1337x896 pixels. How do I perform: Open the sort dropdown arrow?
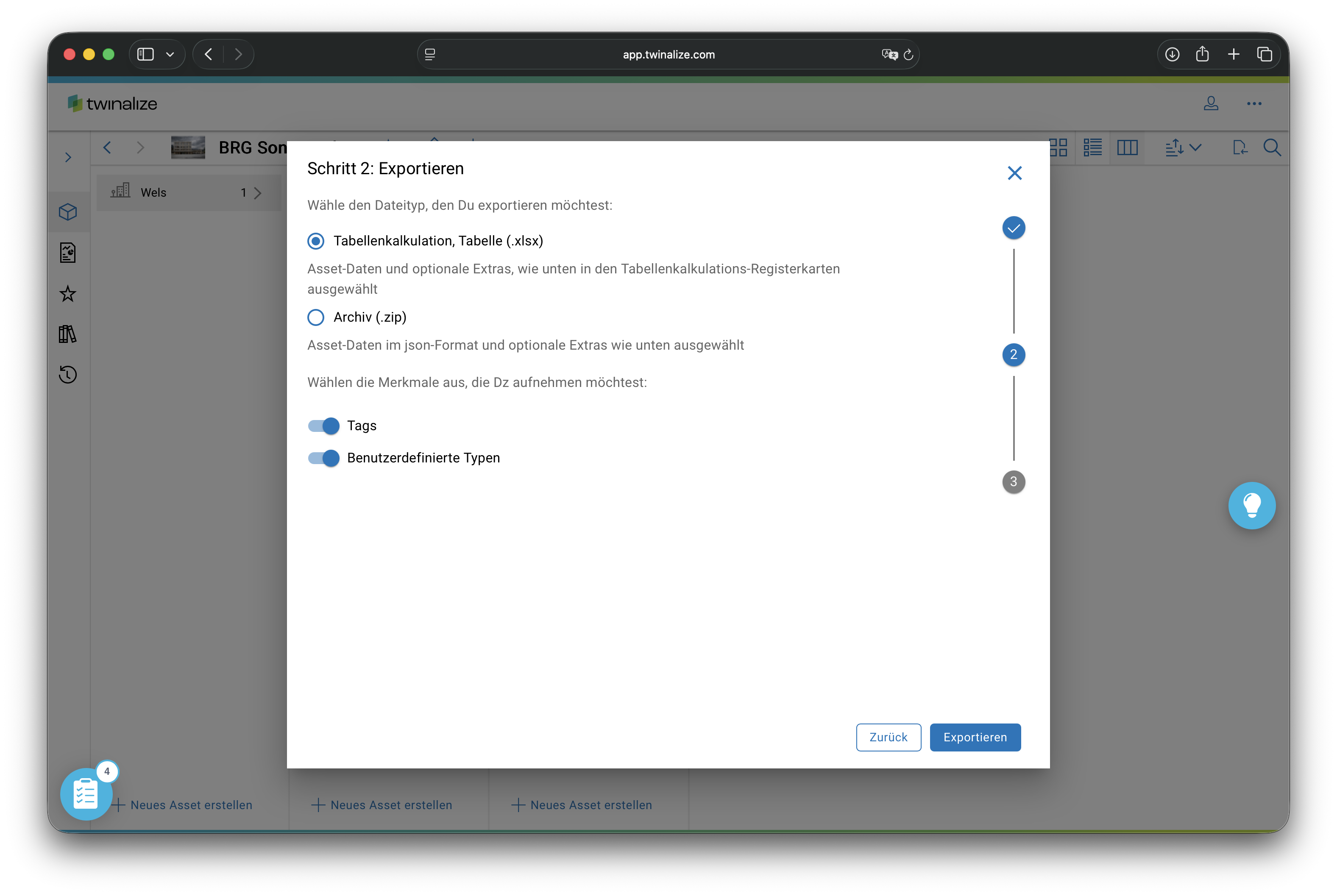(1195, 148)
